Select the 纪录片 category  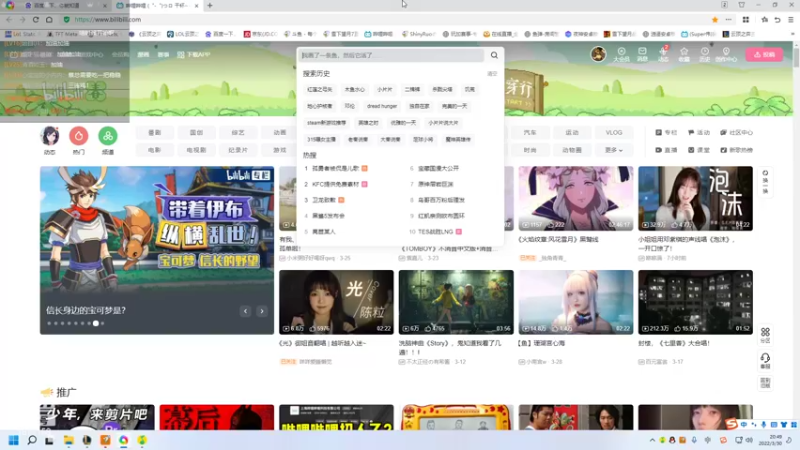point(238,150)
